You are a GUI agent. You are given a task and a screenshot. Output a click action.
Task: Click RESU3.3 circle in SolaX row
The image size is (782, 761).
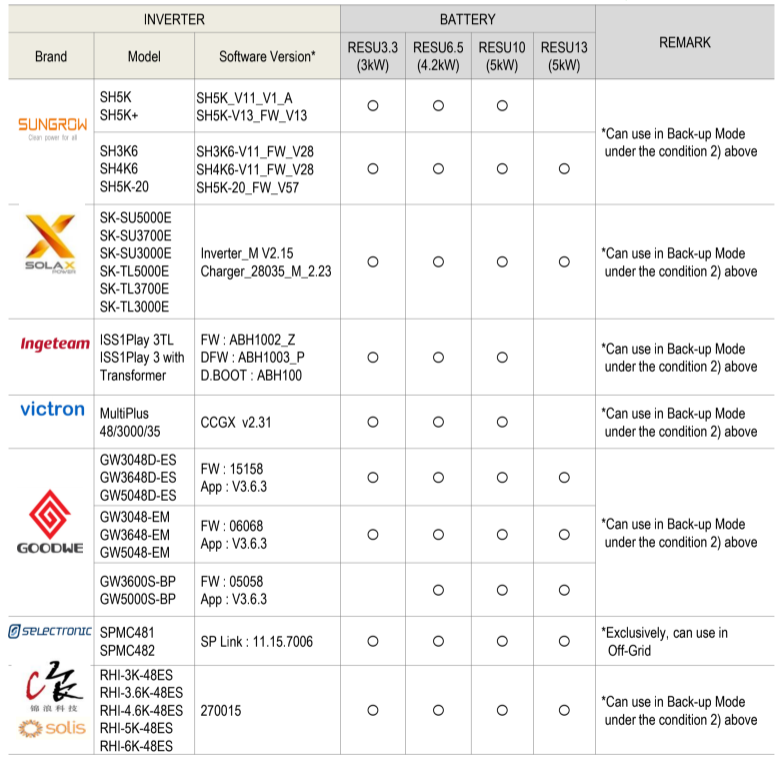pos(373,262)
